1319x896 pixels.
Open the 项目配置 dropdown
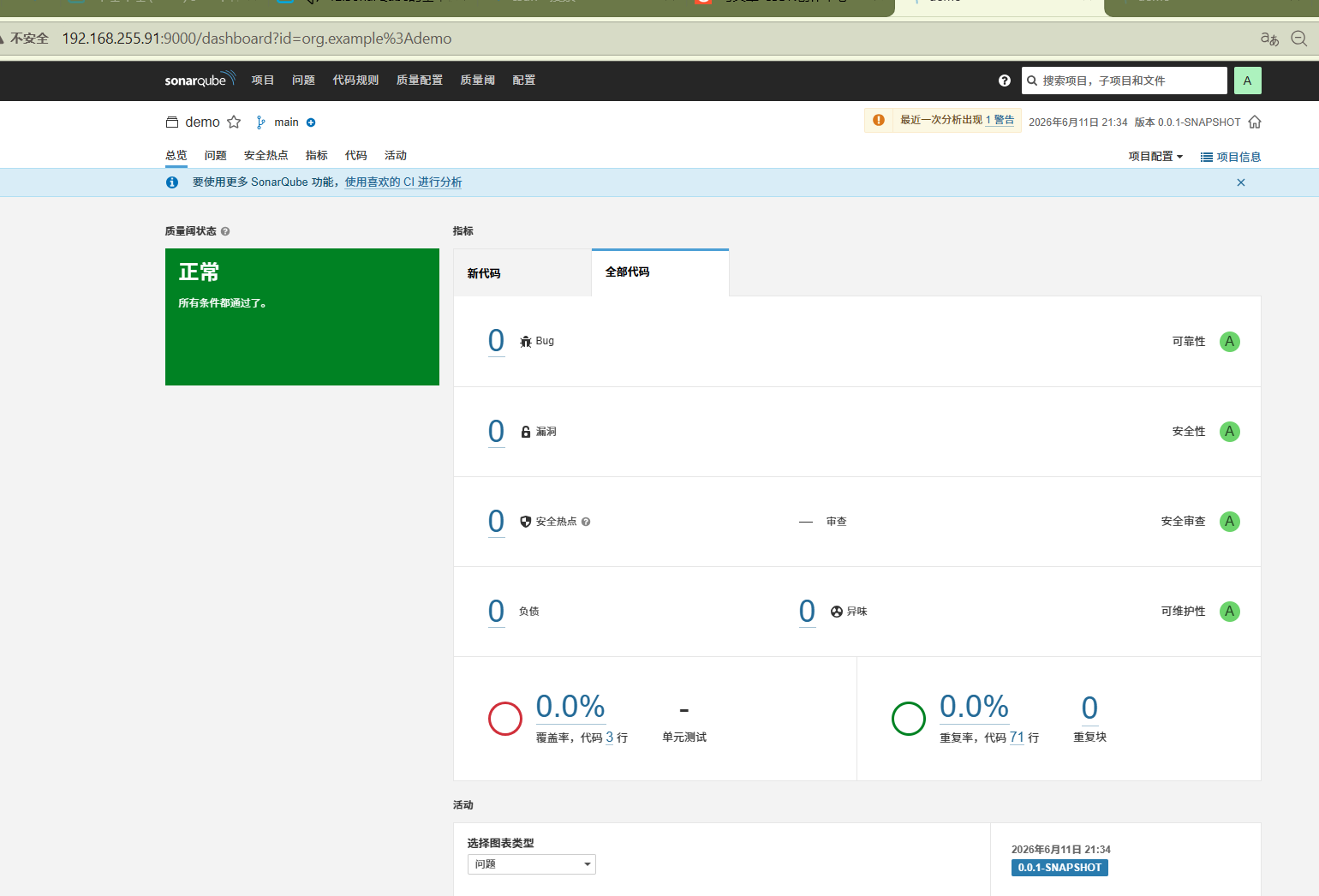click(x=1155, y=157)
